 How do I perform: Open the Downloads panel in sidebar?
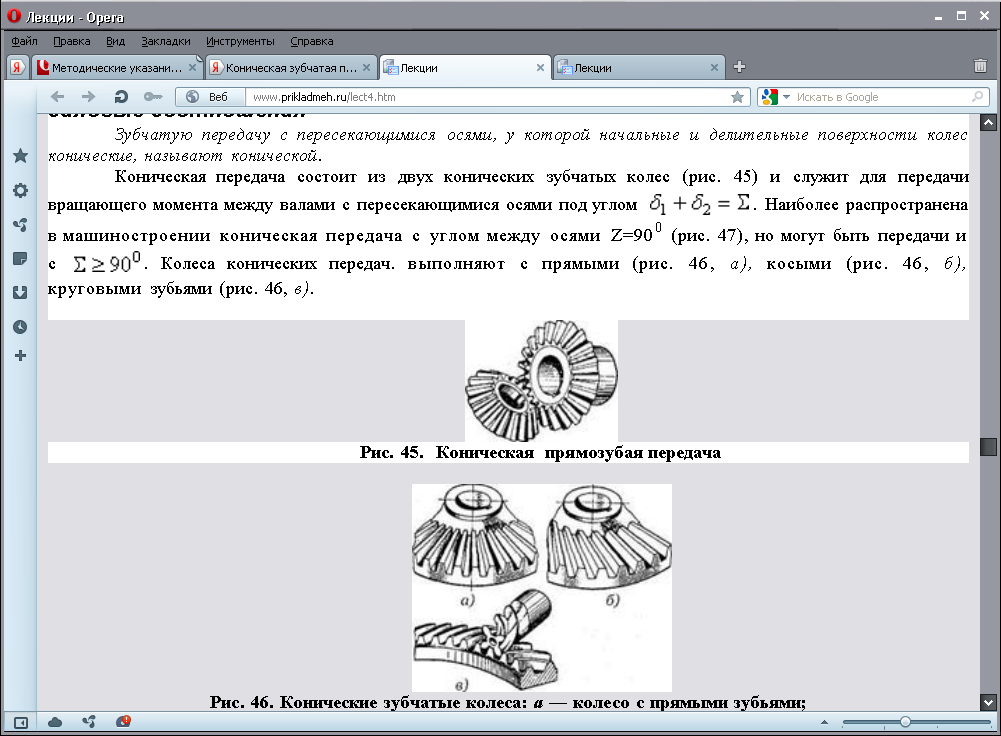20,292
